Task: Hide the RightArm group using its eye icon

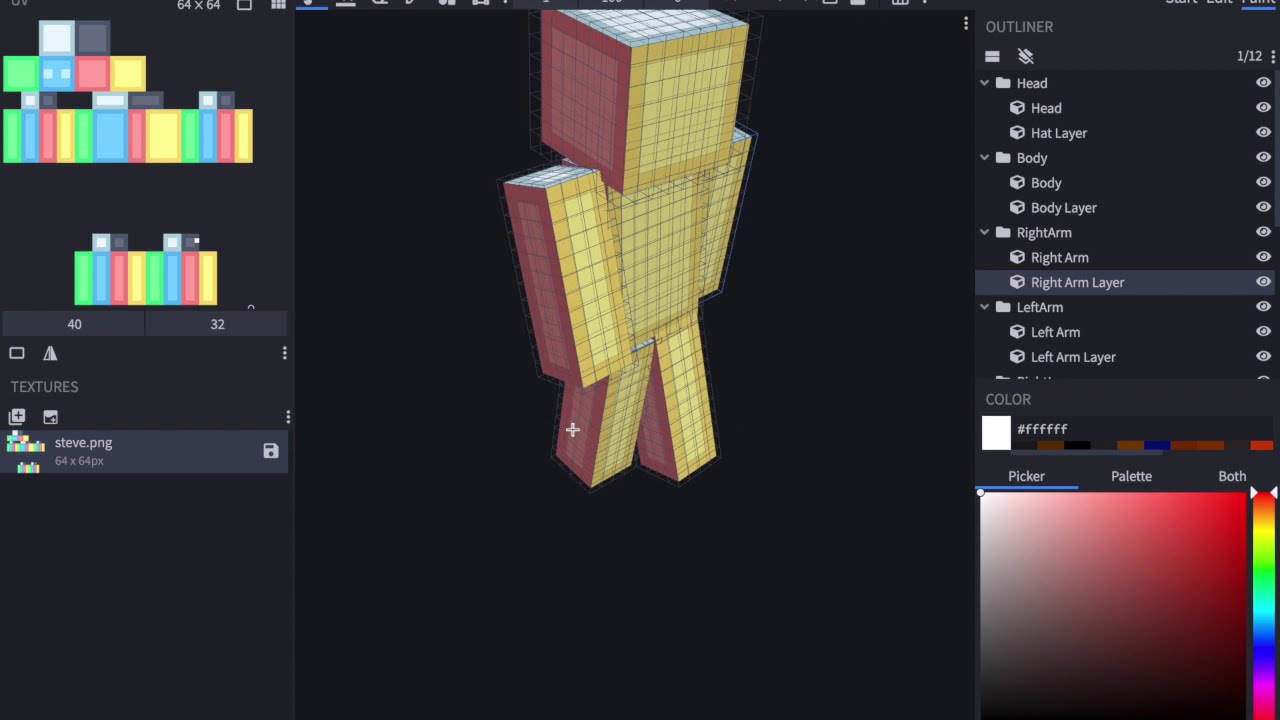Action: (1263, 232)
